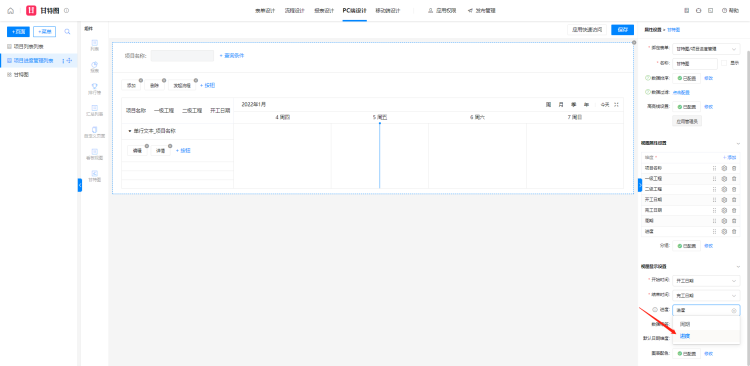Collapse the 单行文本_项目名称 tree row
Viewport: 750px width, 366px height.
point(130,131)
